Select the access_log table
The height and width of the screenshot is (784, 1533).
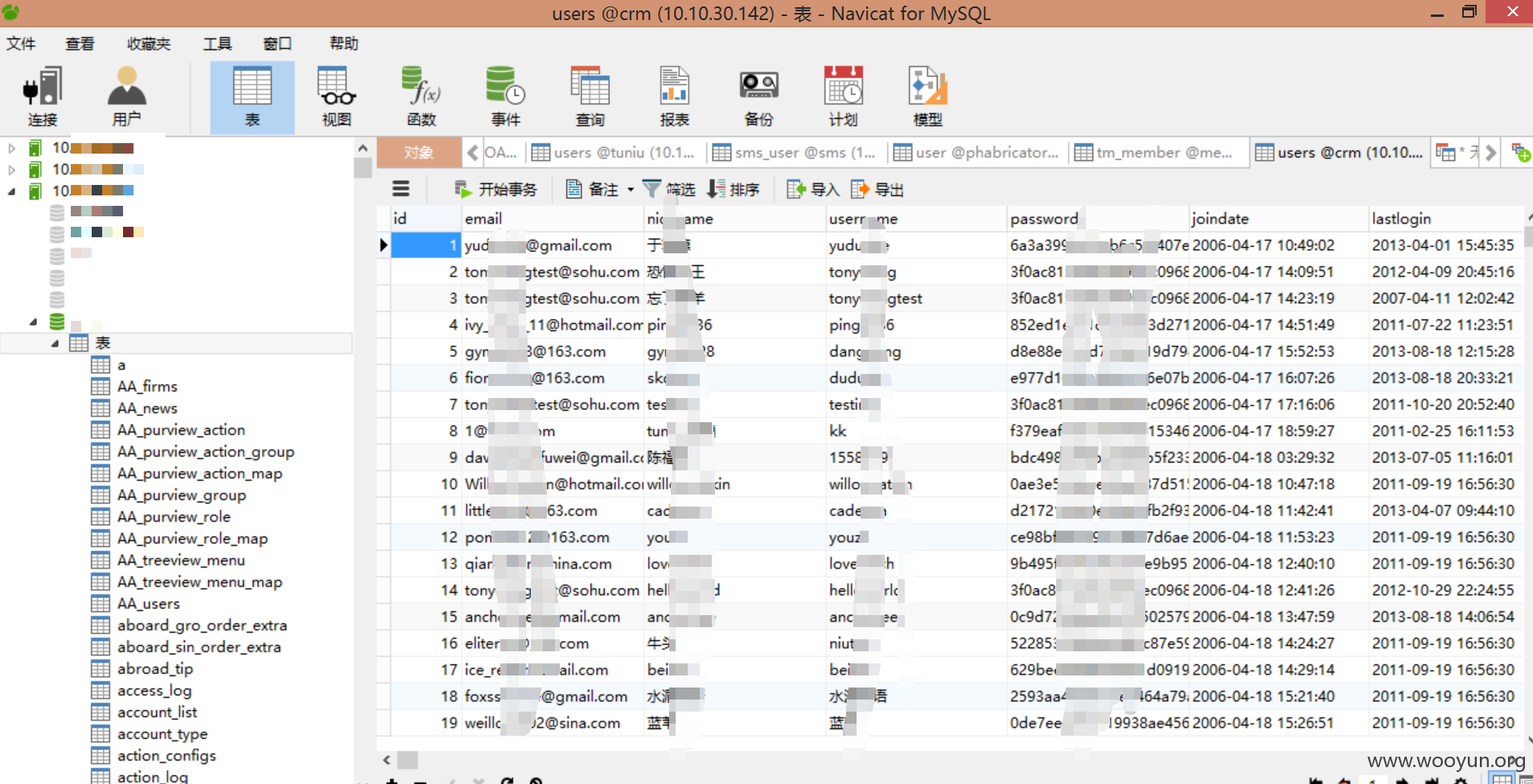[154, 691]
